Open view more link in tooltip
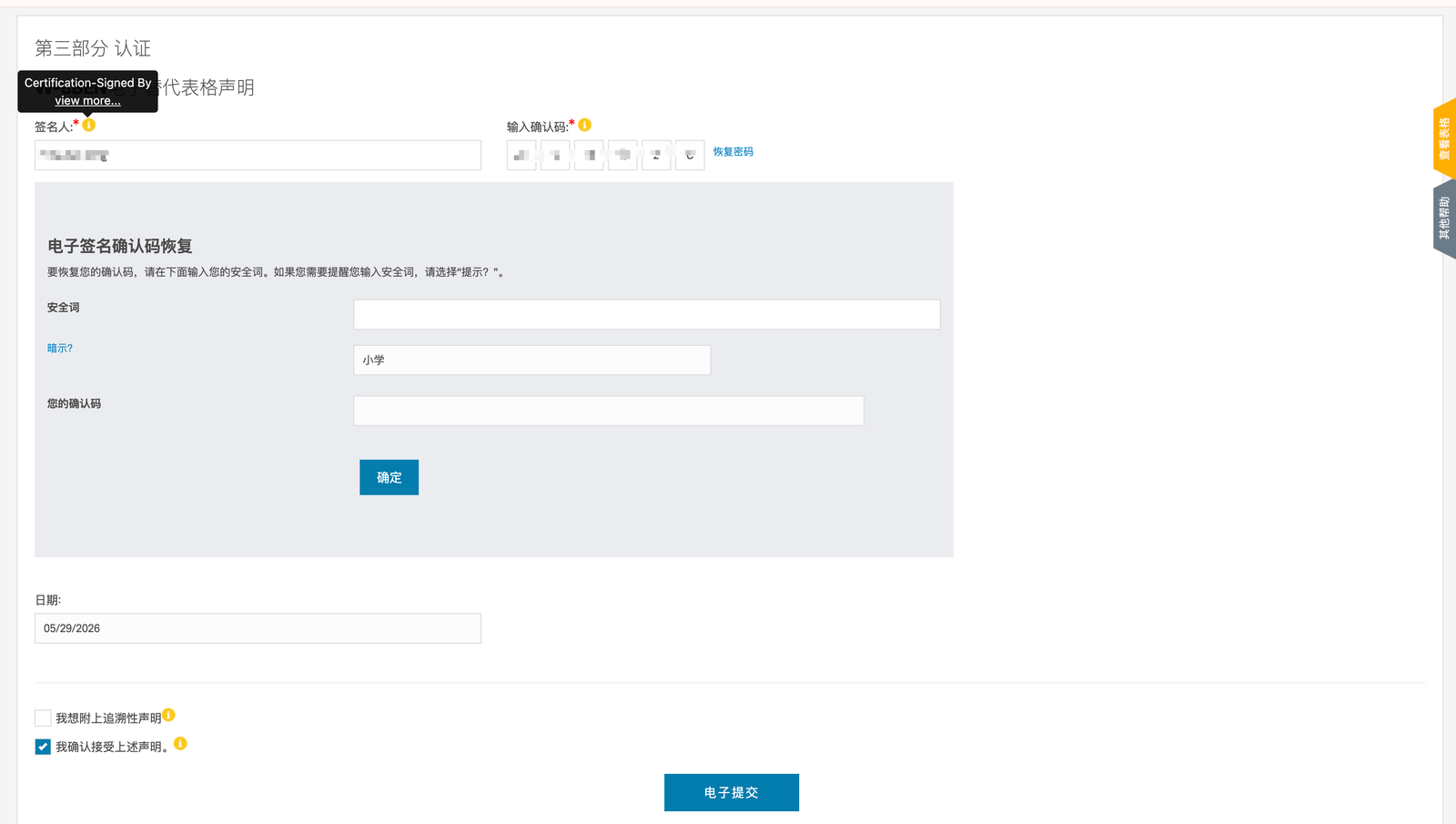This screenshot has height=824, width=1456. pyautogui.click(x=87, y=100)
